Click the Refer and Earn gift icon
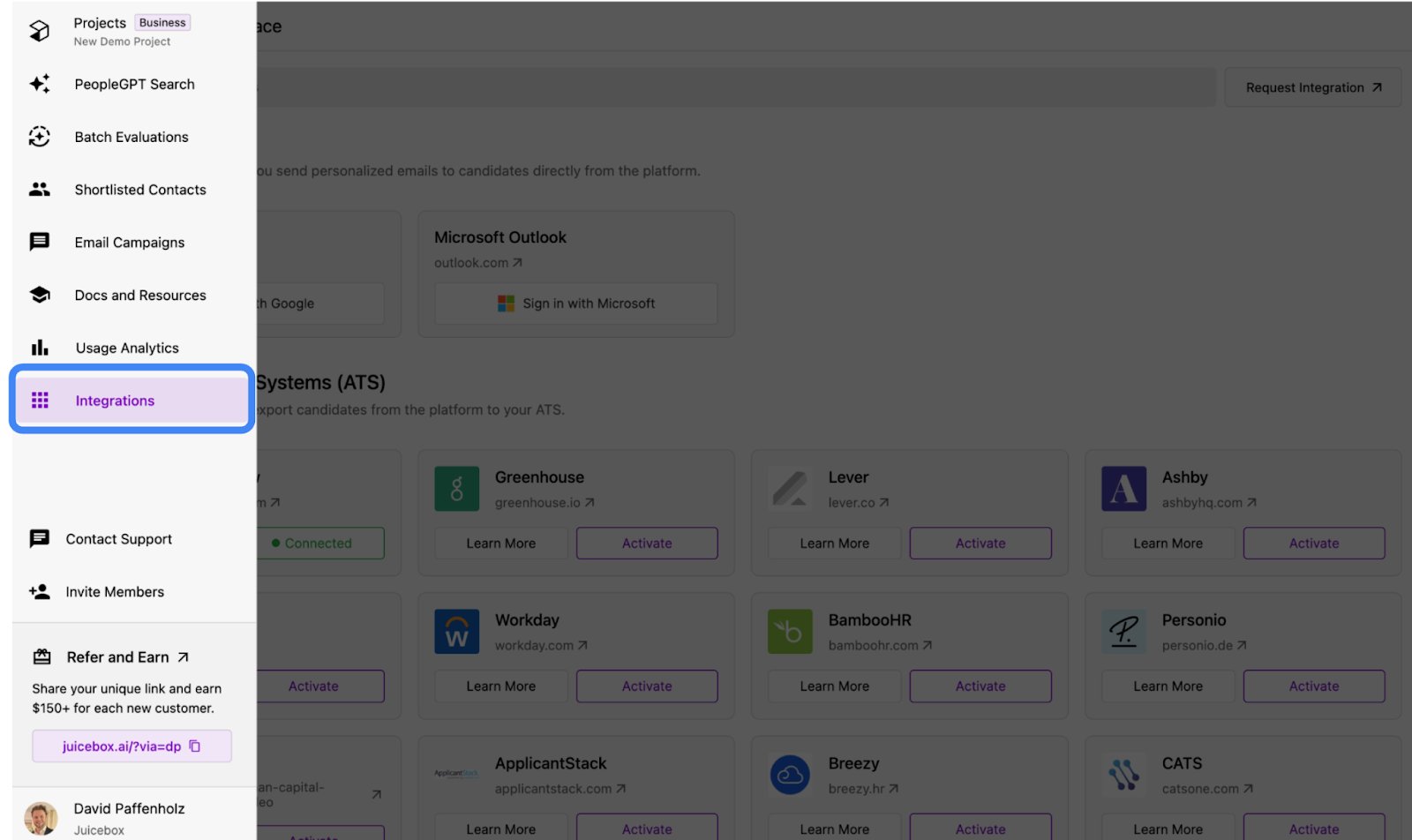The height and width of the screenshot is (840, 1412). [41, 656]
